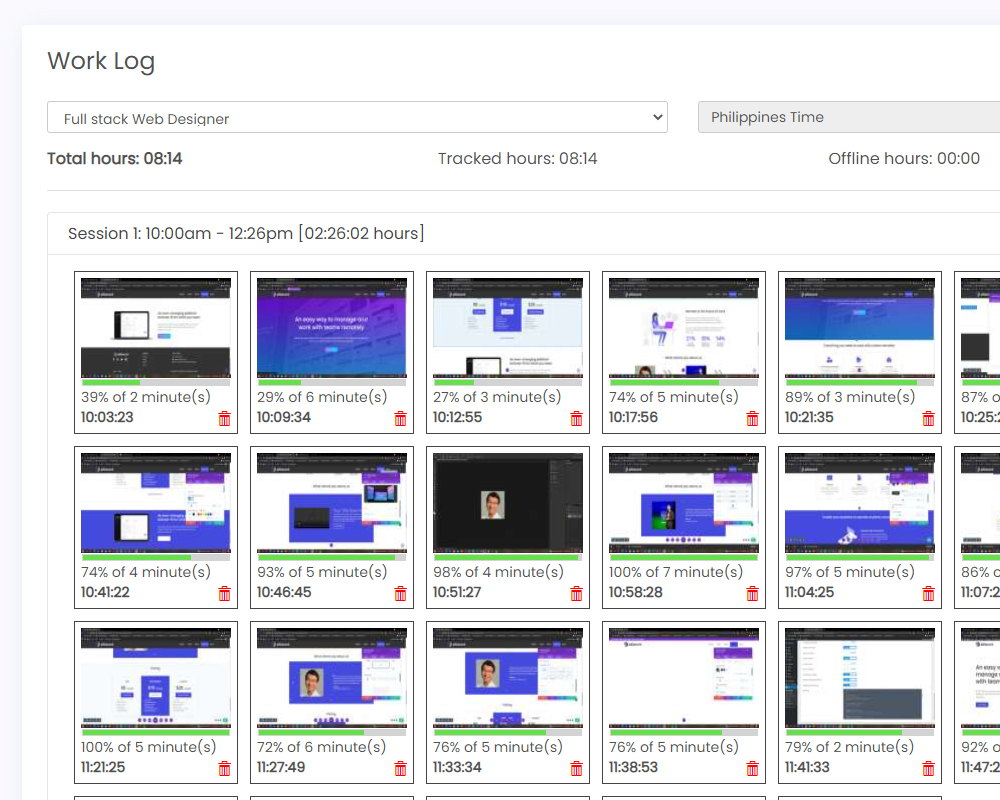Trash the 10:46:45 screenshot entry
The image size is (1000, 800).
click(400, 594)
